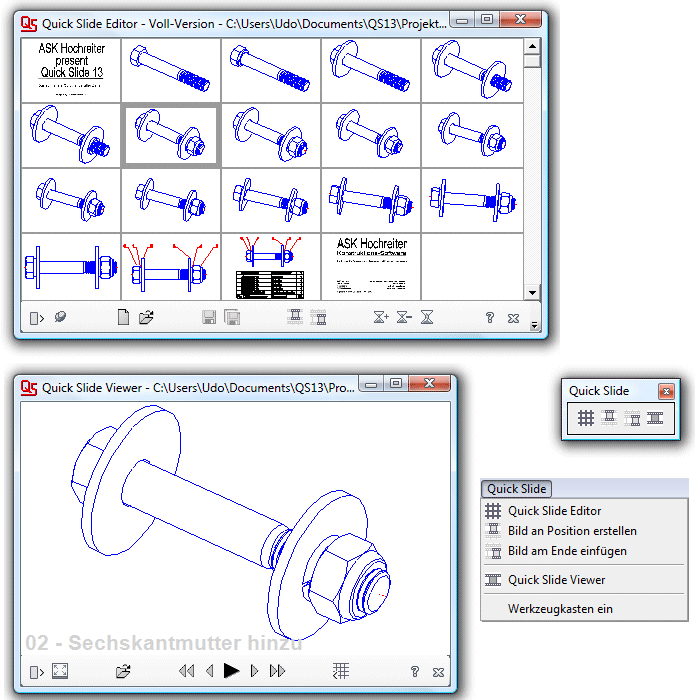Click the exit-door icon in the Viewer toolbar
This screenshot has height=700, width=695.
pyautogui.click(x=37, y=672)
